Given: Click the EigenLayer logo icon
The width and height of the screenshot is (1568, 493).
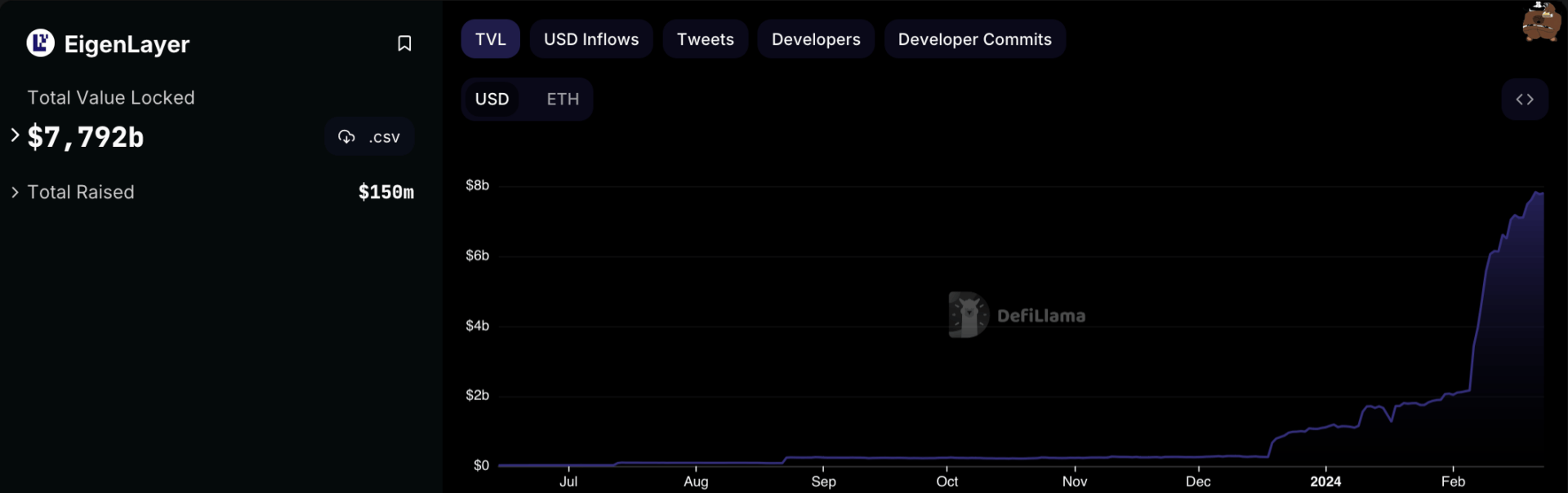Looking at the screenshot, I should click(x=40, y=43).
